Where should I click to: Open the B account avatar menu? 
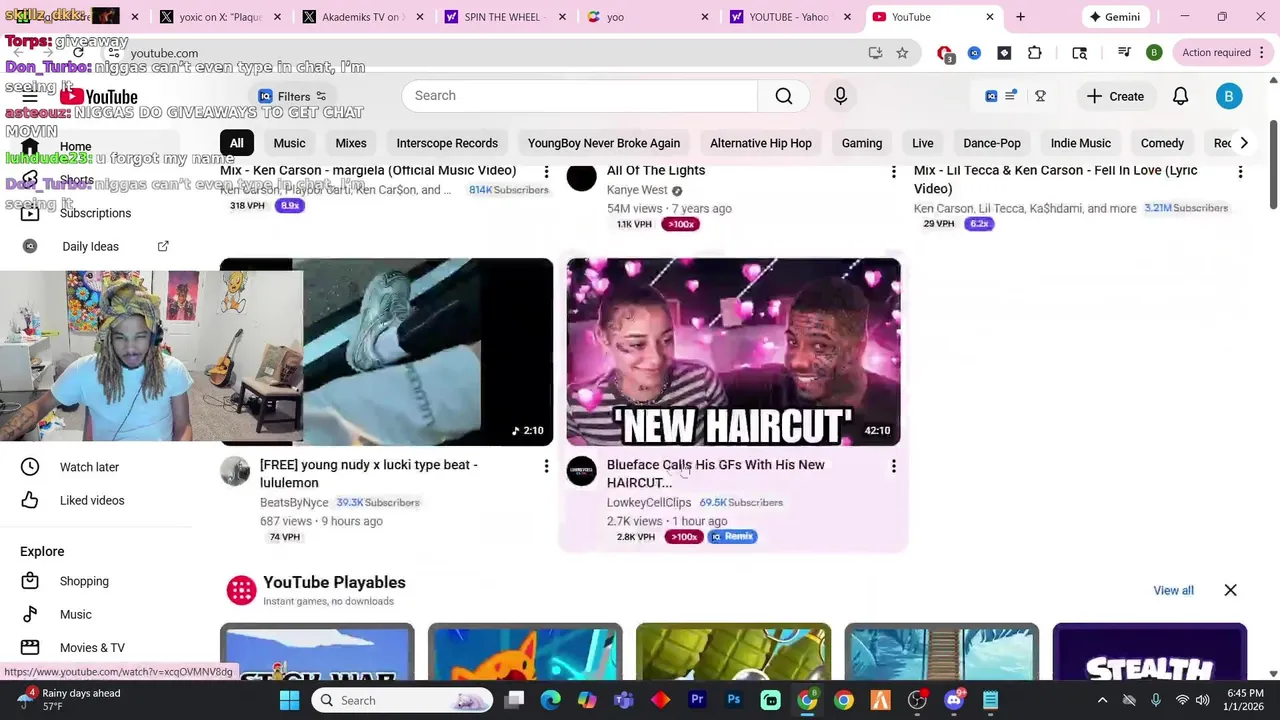point(1229,96)
